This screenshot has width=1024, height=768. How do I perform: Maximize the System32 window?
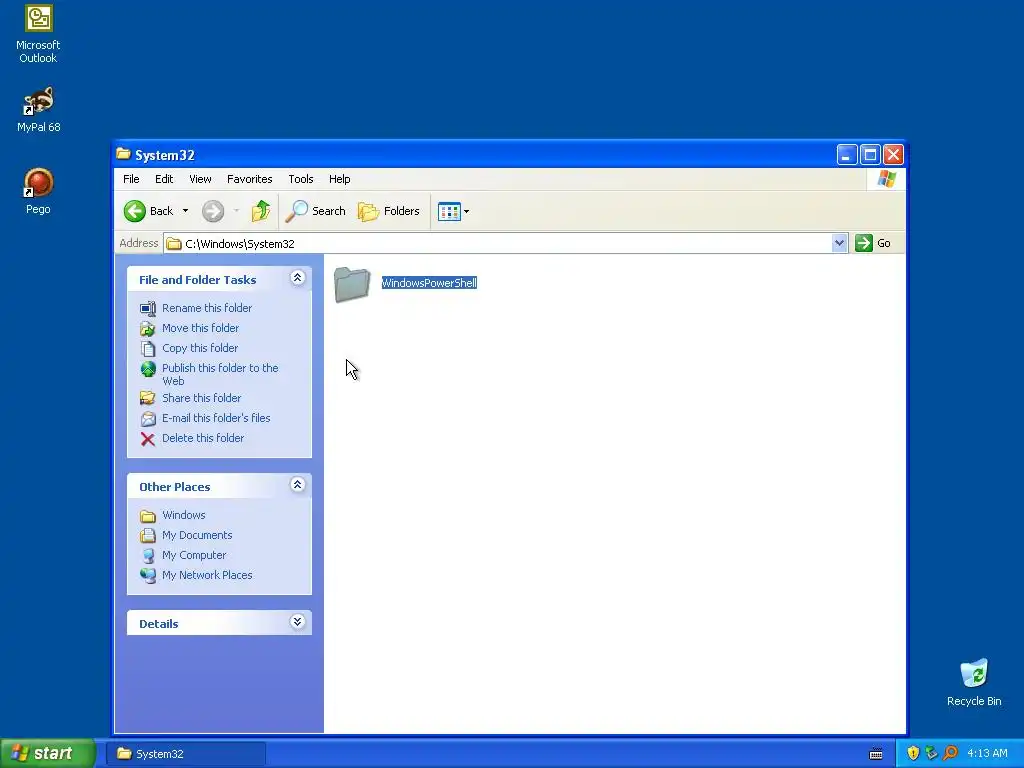(870, 155)
